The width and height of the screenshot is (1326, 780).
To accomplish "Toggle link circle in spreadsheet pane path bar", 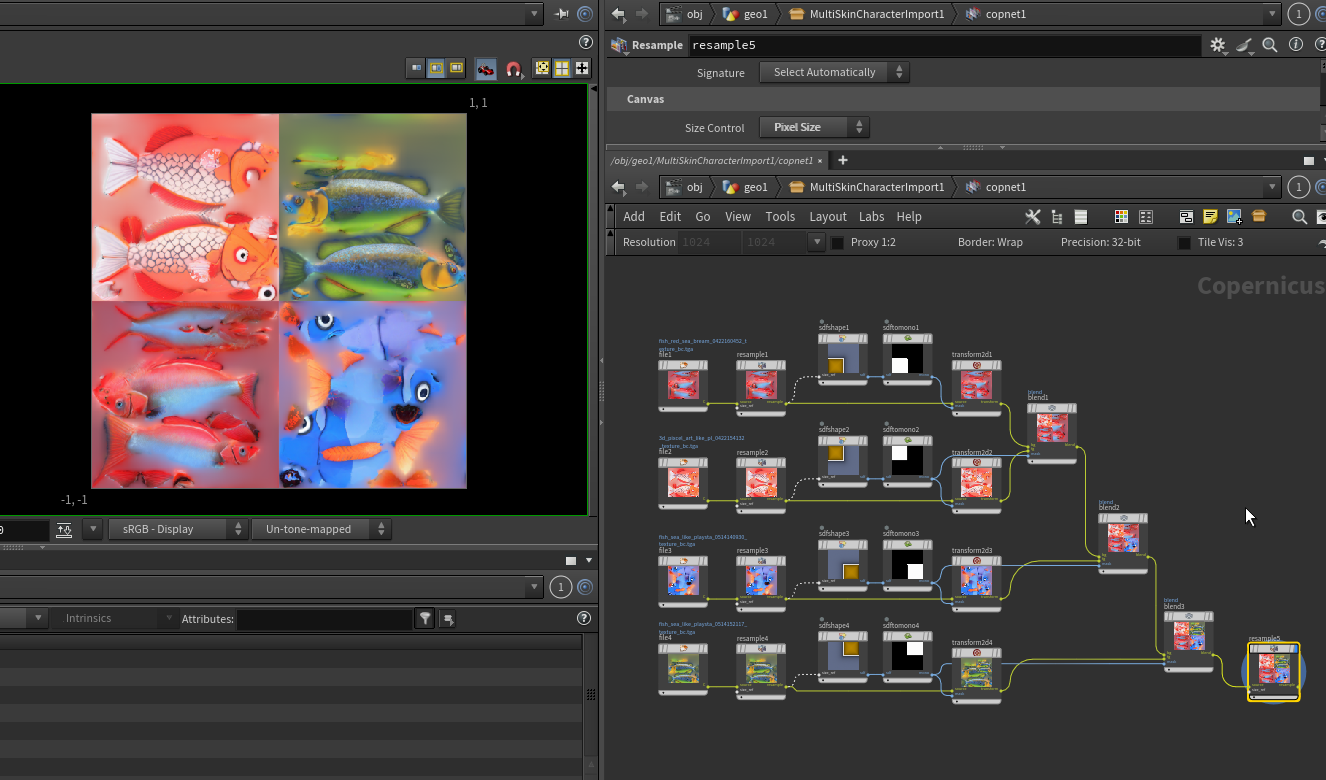I will pos(586,587).
